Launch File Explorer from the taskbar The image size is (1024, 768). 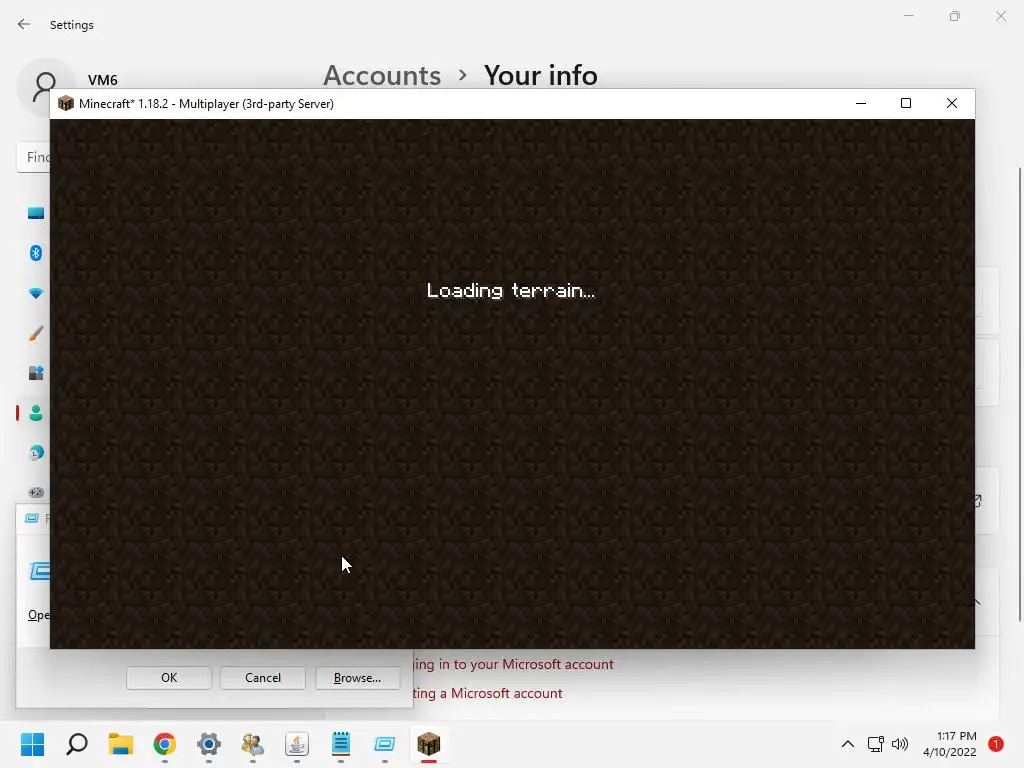pyautogui.click(x=121, y=743)
